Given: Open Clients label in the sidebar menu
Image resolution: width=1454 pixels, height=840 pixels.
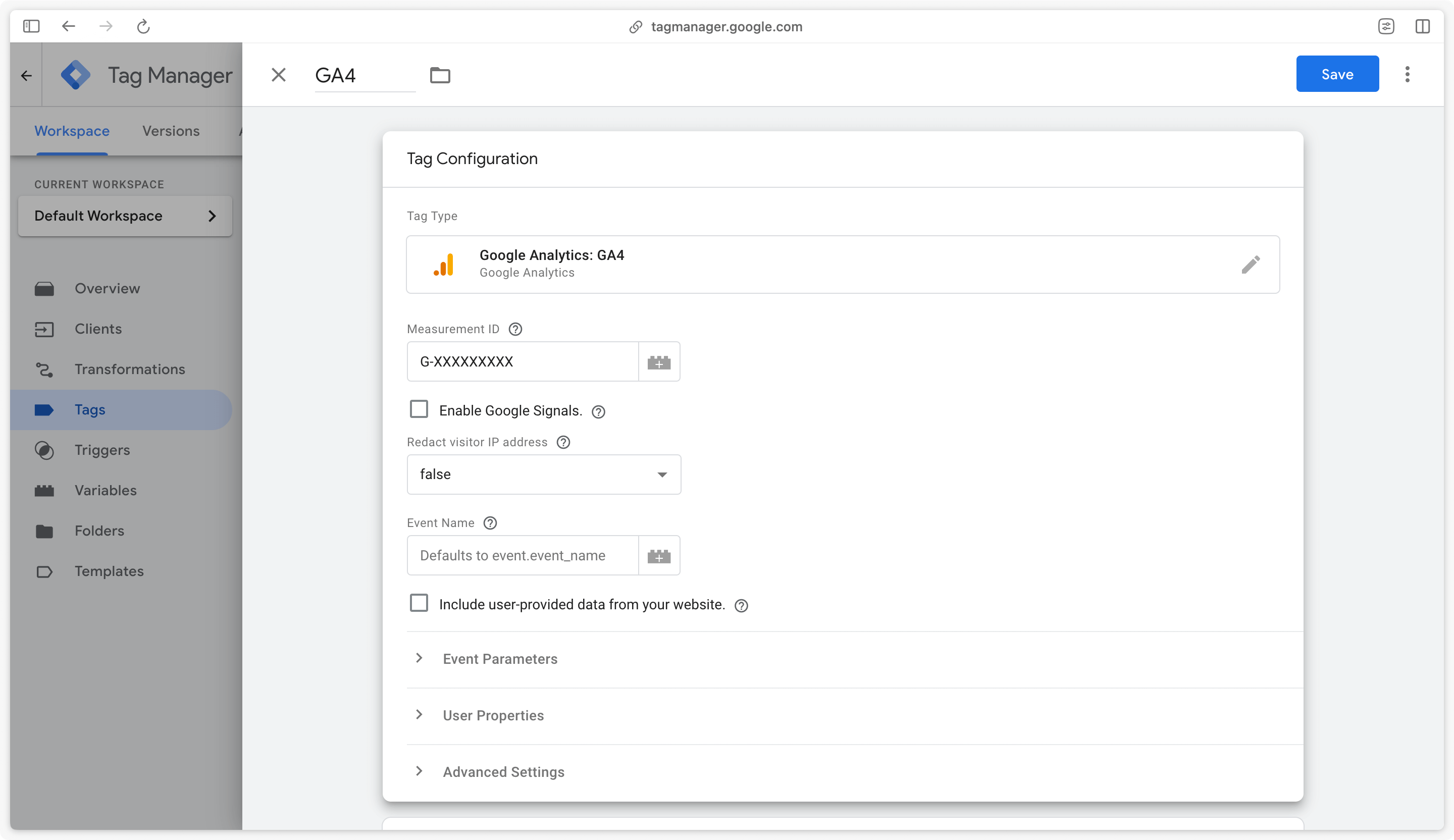Looking at the screenshot, I should pyautogui.click(x=98, y=329).
